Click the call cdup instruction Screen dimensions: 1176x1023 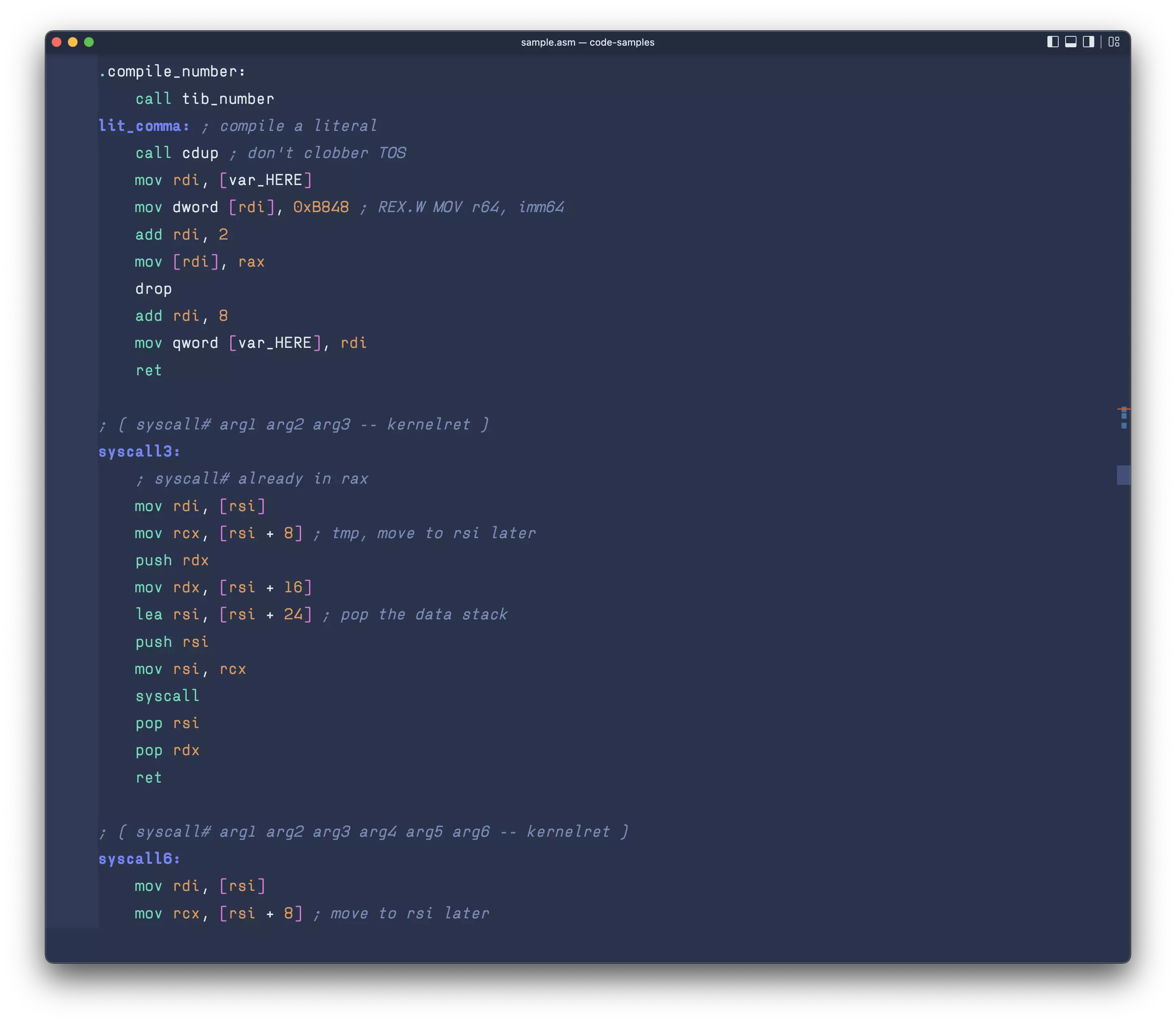pyautogui.click(x=177, y=153)
